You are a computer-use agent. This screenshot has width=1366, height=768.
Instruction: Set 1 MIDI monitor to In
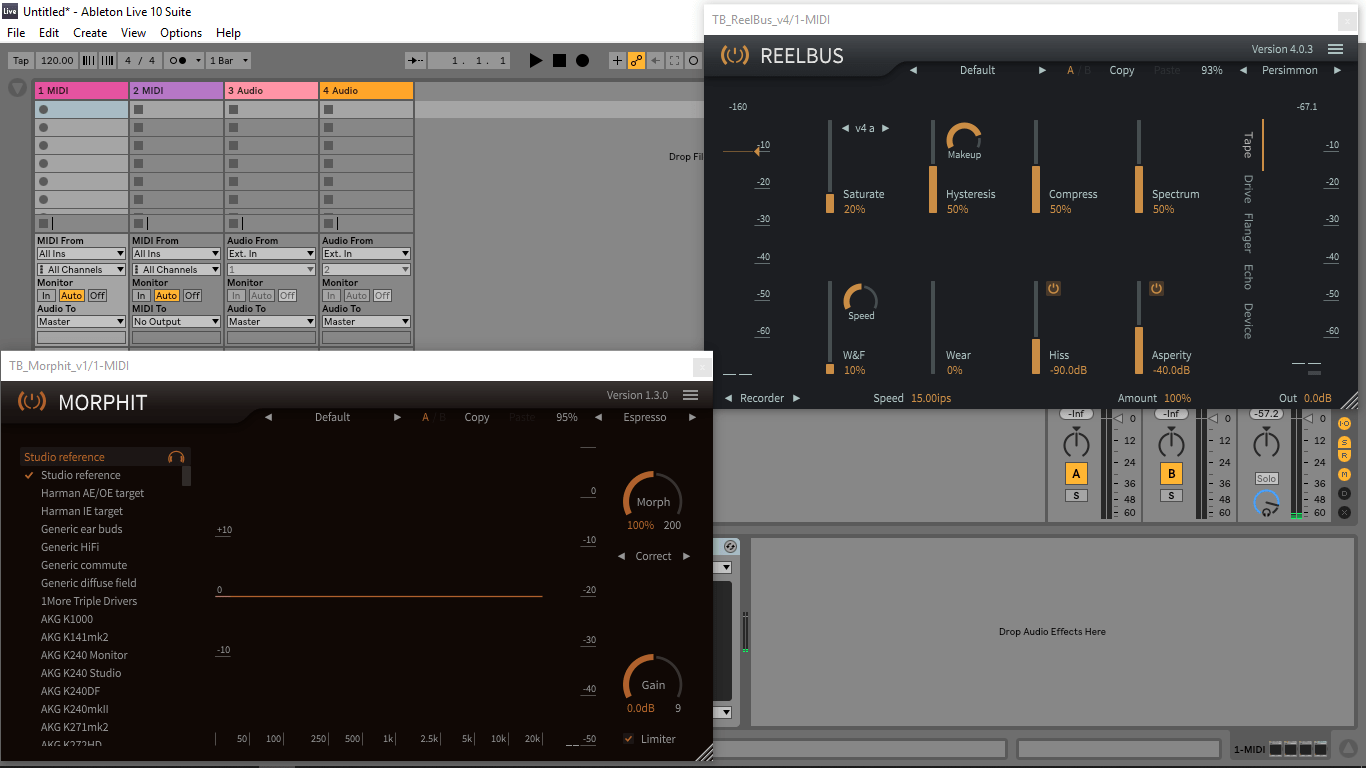(x=46, y=296)
